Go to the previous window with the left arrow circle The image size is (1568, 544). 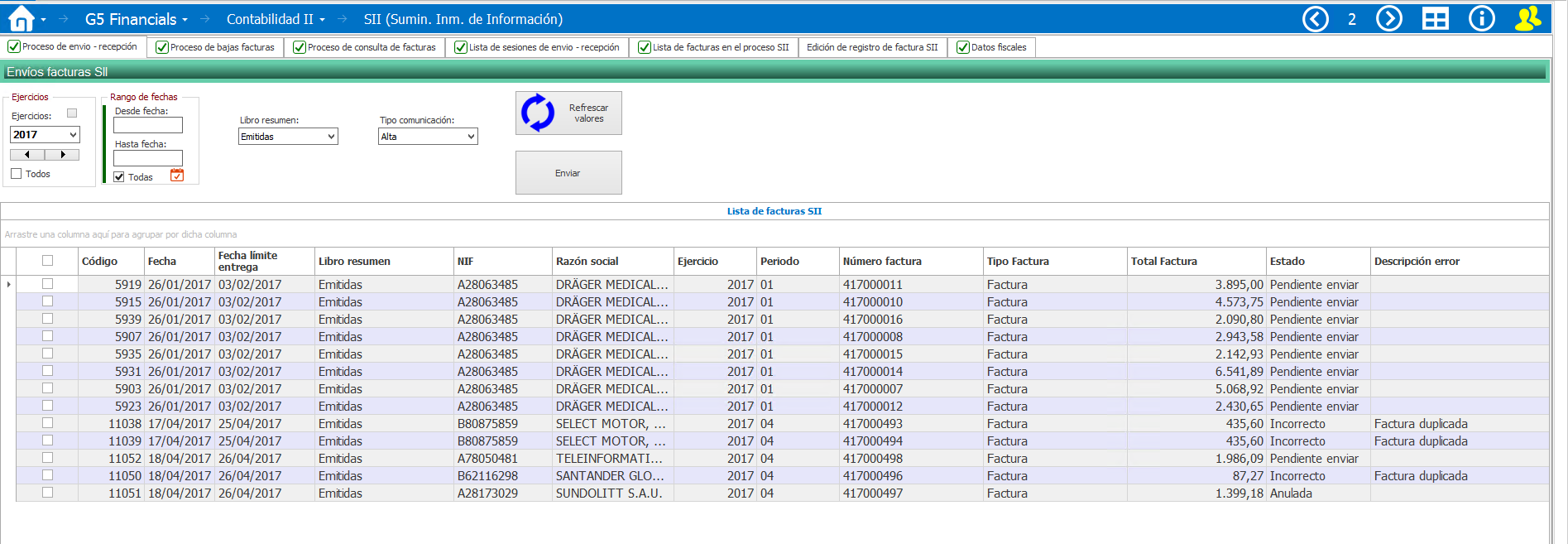point(1315,18)
